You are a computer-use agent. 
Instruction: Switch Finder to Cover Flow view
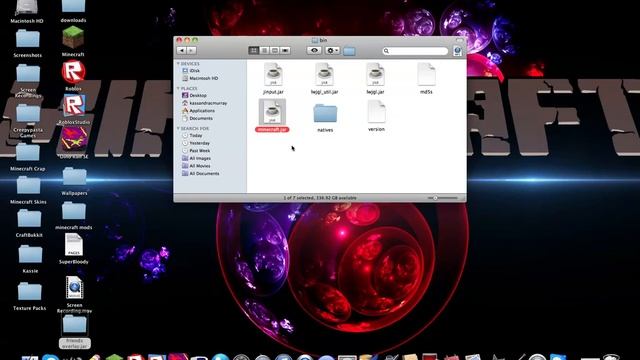285,51
